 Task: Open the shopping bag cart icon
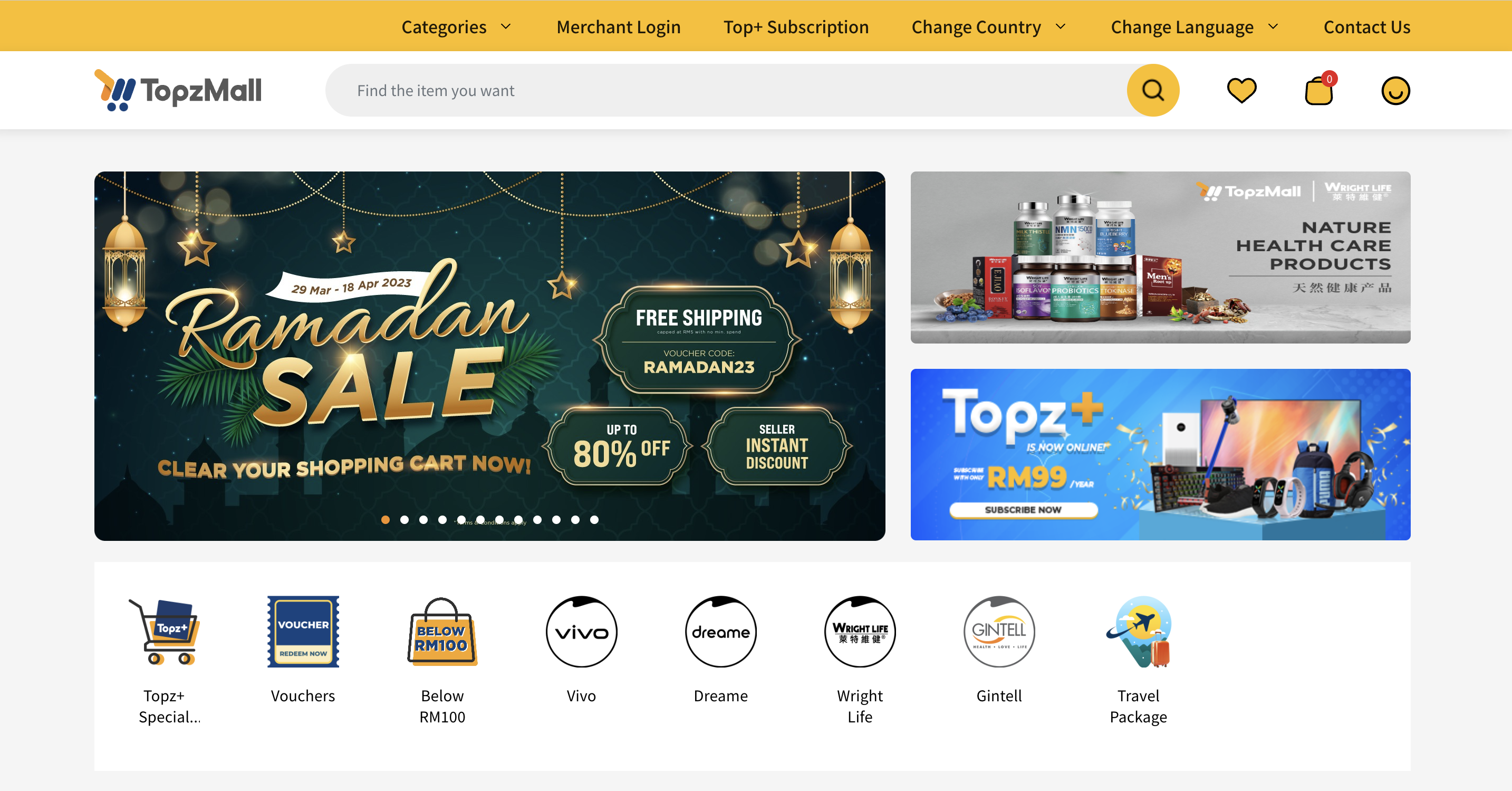[1320, 90]
